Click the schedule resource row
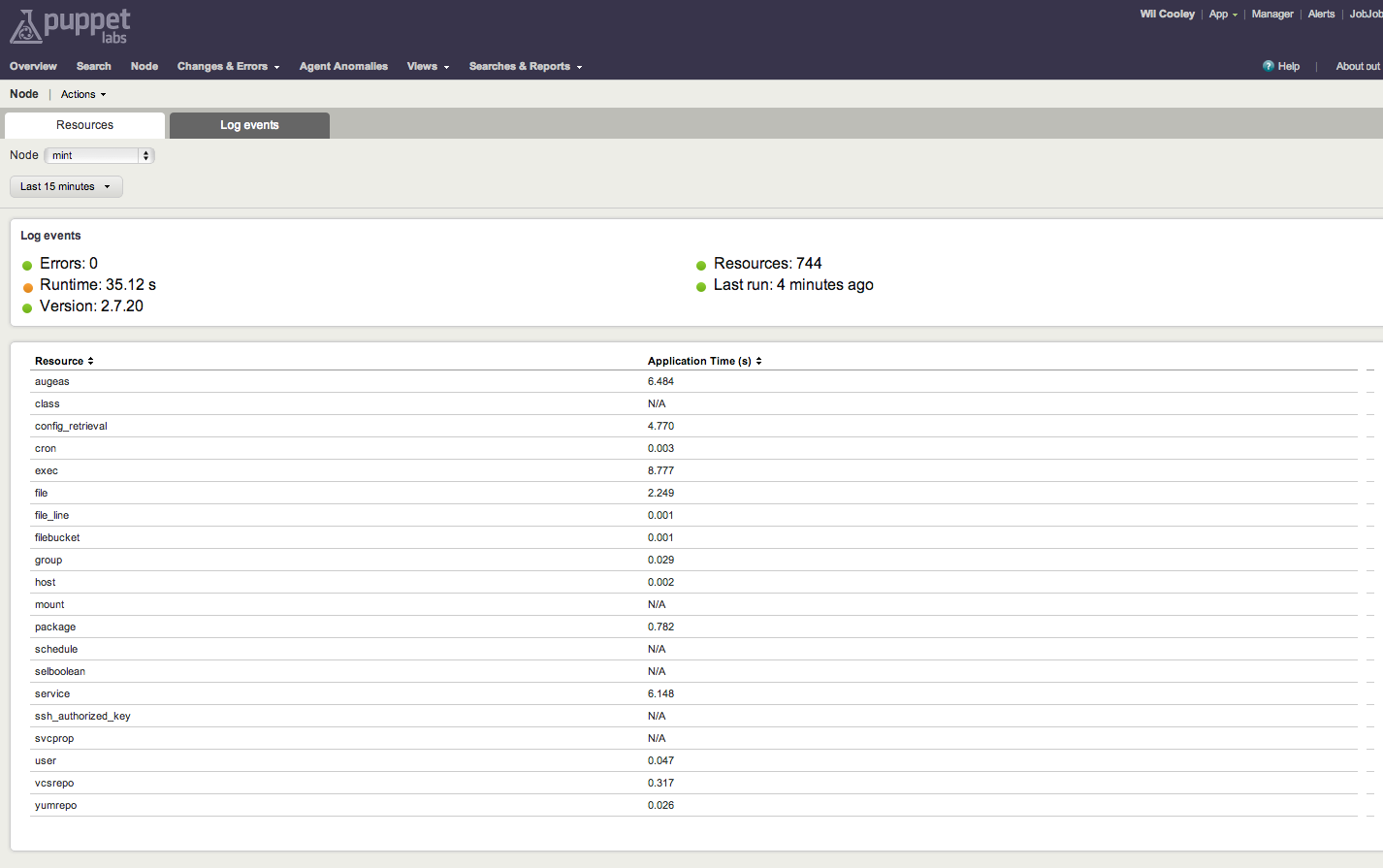The height and width of the screenshot is (868, 1383). point(693,649)
